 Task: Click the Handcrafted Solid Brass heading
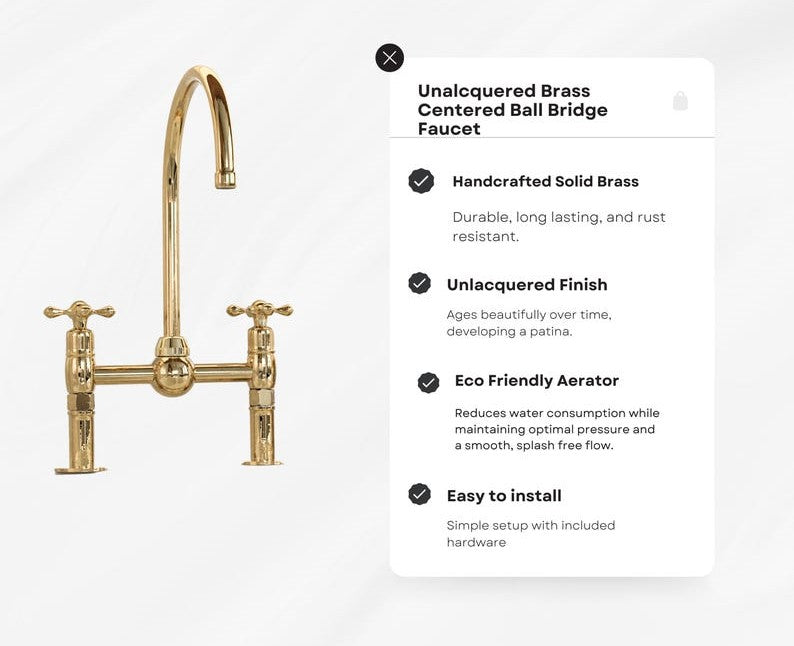coord(545,181)
